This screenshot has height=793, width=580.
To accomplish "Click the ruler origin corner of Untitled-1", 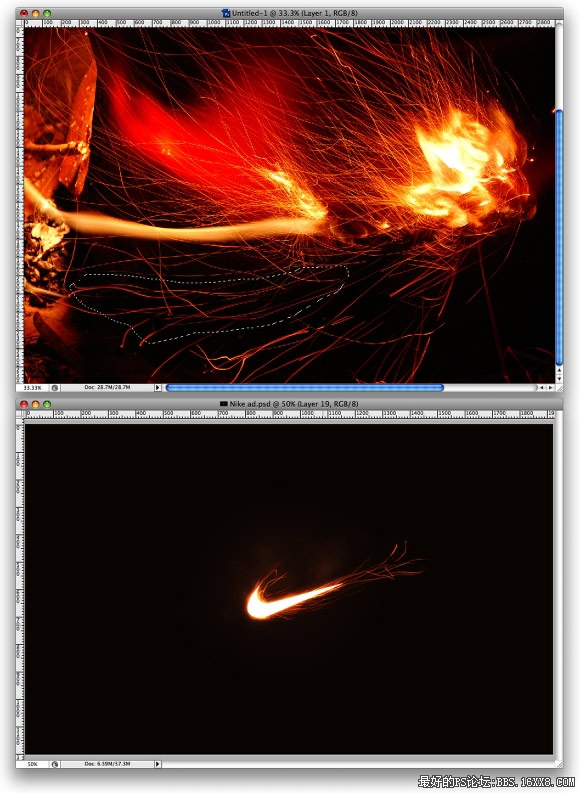I will tap(20, 23).
